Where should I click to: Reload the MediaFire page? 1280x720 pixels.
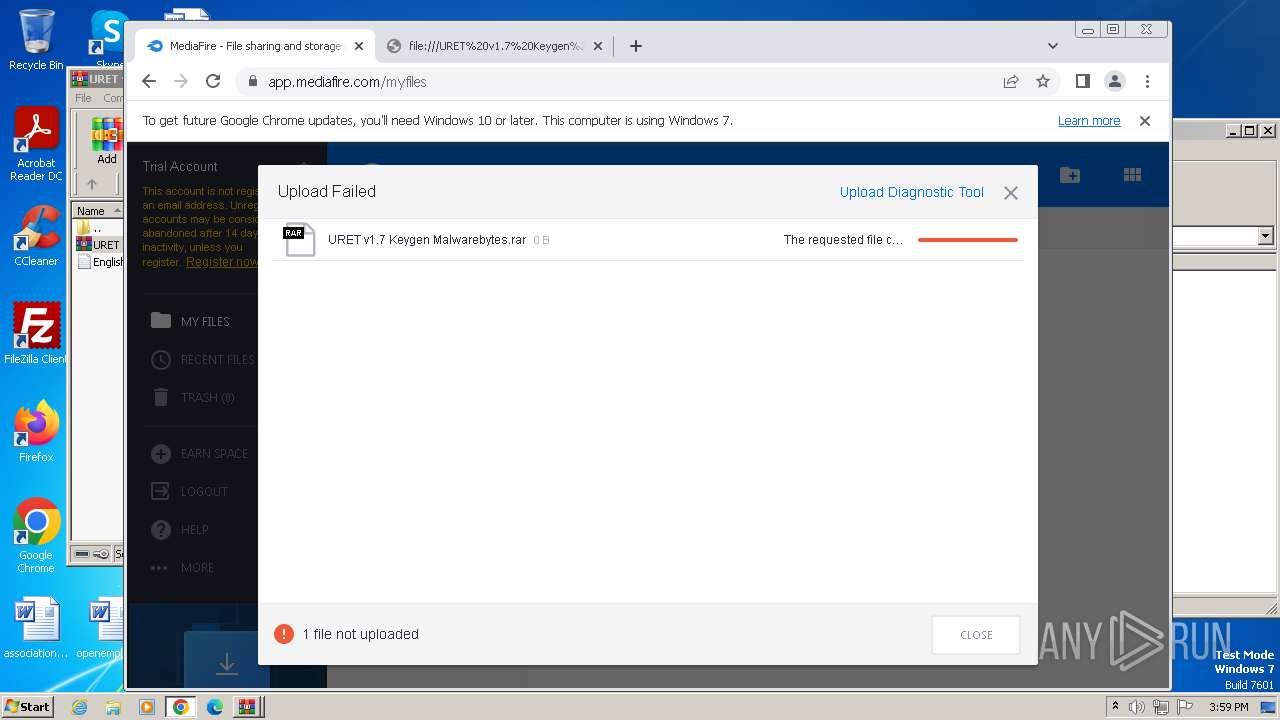click(x=213, y=81)
